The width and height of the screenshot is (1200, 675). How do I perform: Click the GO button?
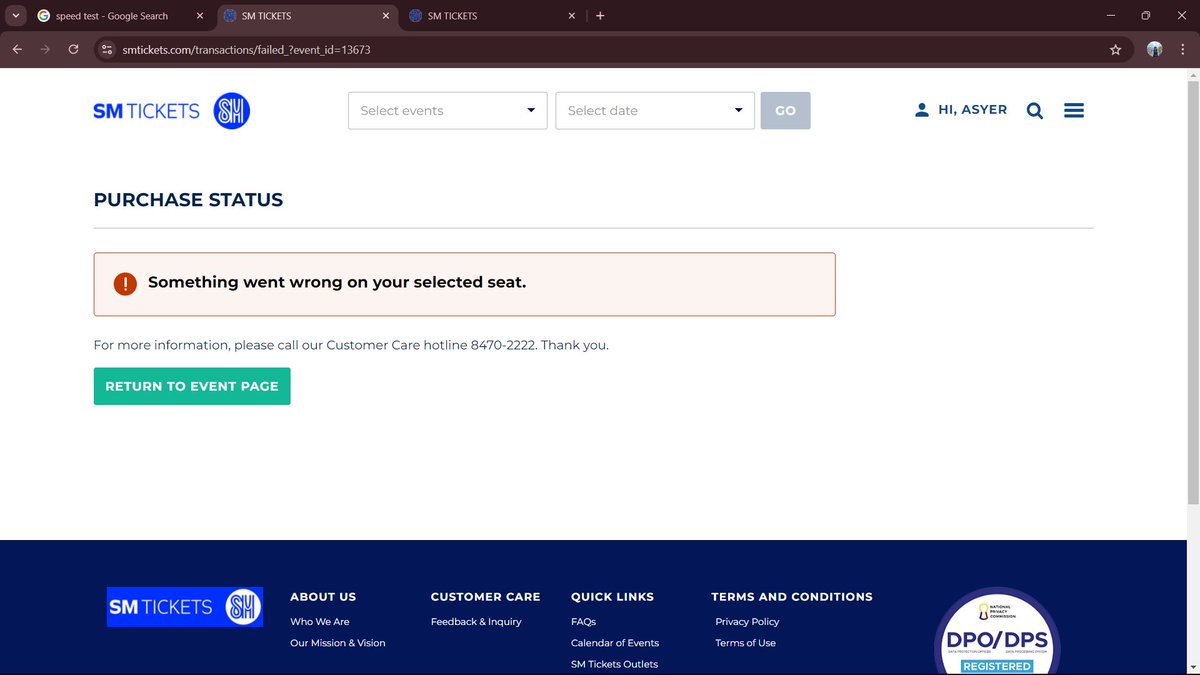coord(785,111)
